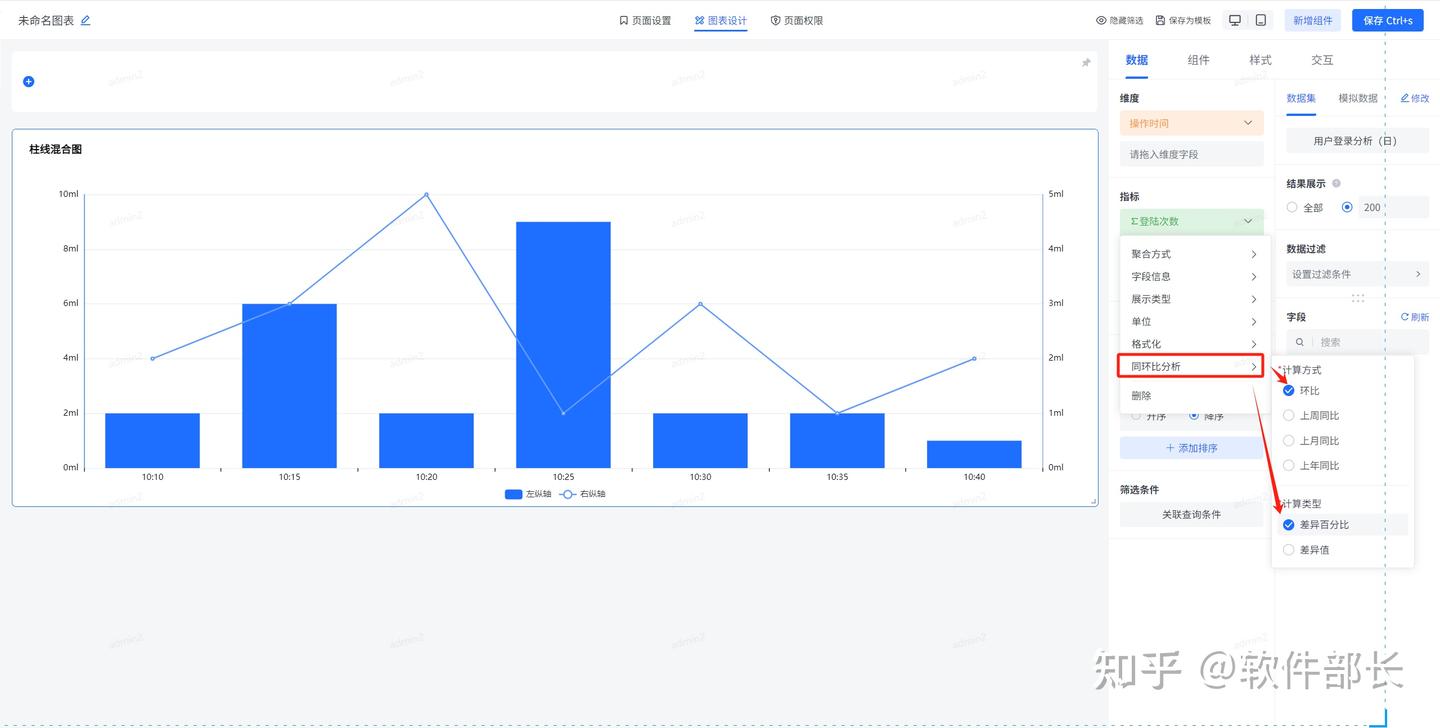Click the 新增组件 button
1440x728 pixels.
(x=1312, y=20)
